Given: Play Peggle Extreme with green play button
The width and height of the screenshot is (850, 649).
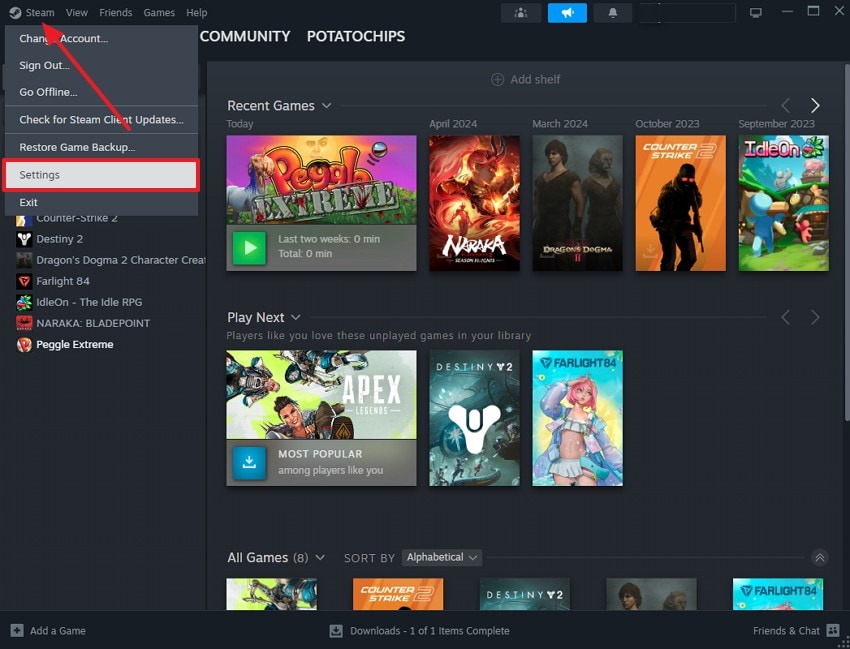Looking at the screenshot, I should point(249,248).
